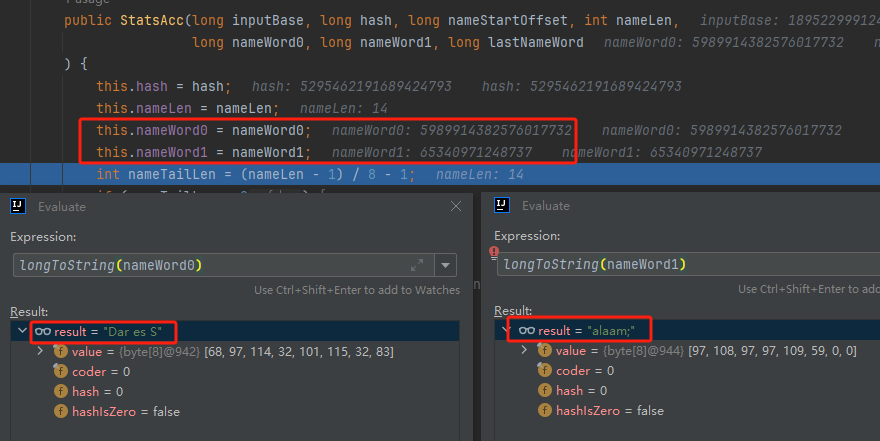Screen dimensions: 880x441
Task: Close the left Evaluate dialog
Action: click(x=456, y=206)
